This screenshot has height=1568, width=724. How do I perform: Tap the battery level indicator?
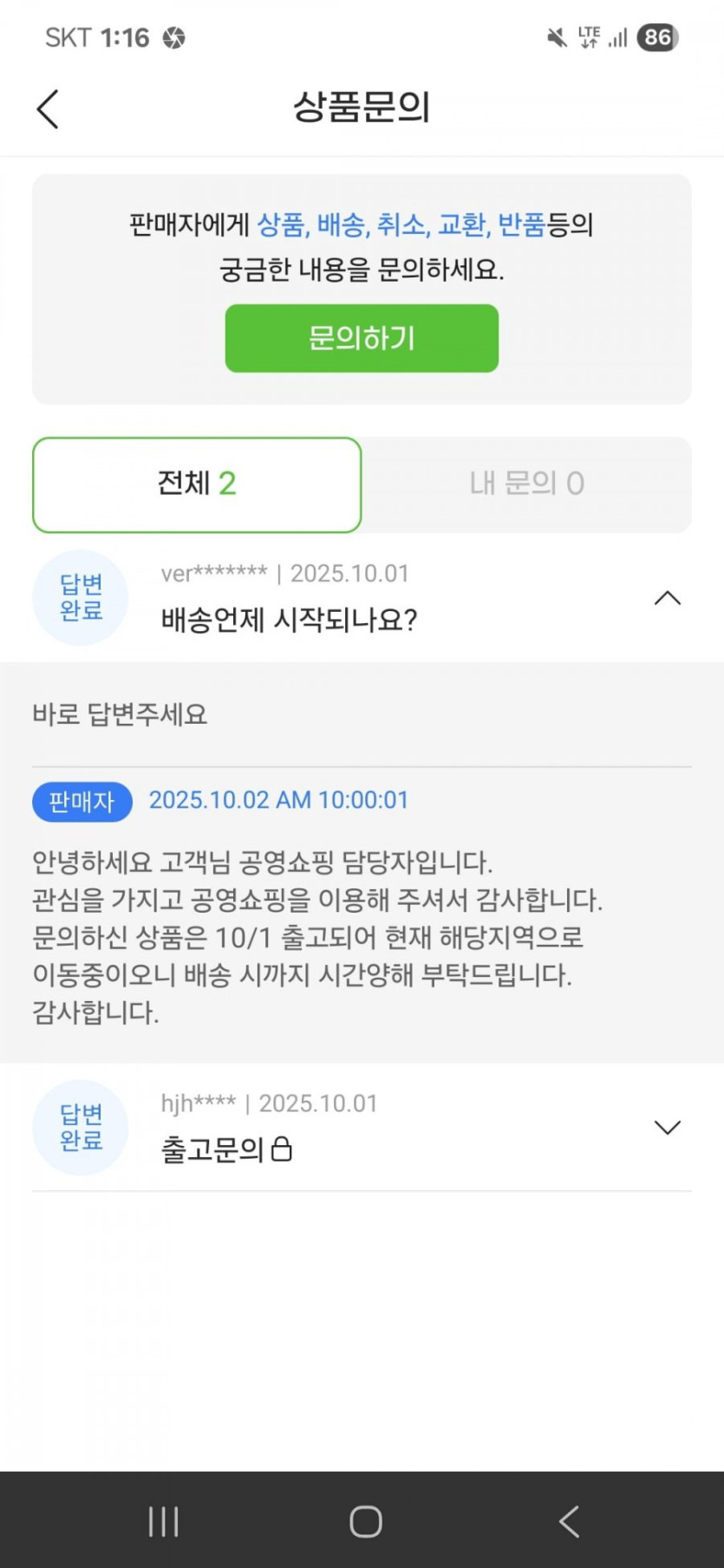[x=657, y=37]
